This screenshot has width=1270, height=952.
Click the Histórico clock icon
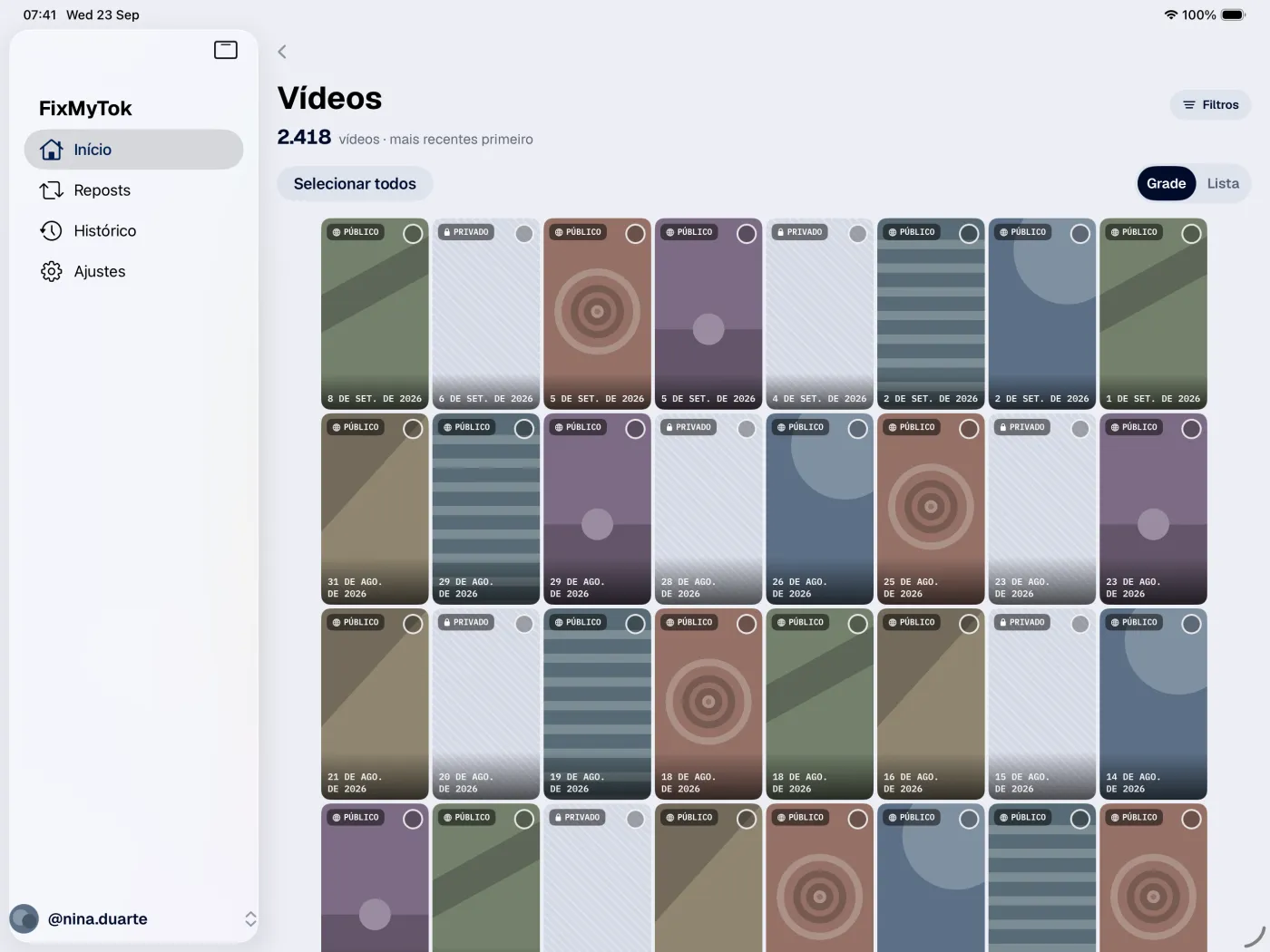coord(52,231)
